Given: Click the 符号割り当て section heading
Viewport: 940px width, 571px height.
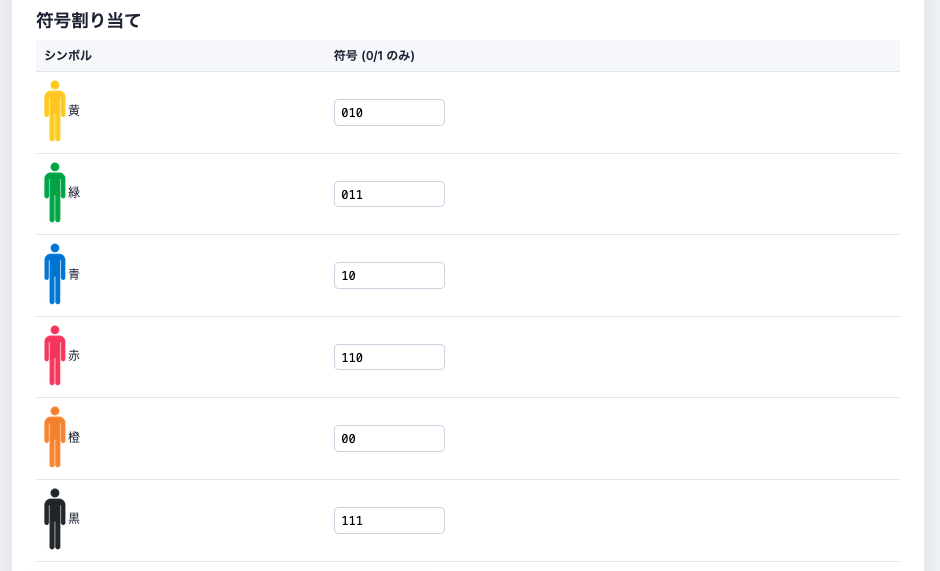Looking at the screenshot, I should point(89,20).
